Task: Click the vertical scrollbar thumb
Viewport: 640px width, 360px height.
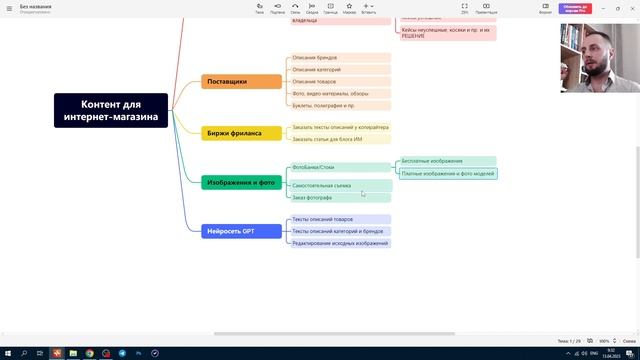Action: pos(638,202)
